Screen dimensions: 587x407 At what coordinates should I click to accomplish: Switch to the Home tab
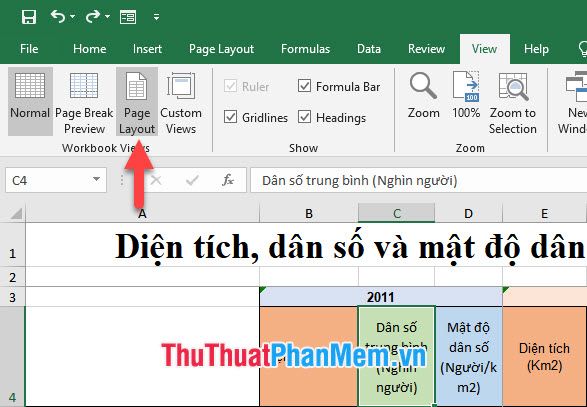coord(89,49)
